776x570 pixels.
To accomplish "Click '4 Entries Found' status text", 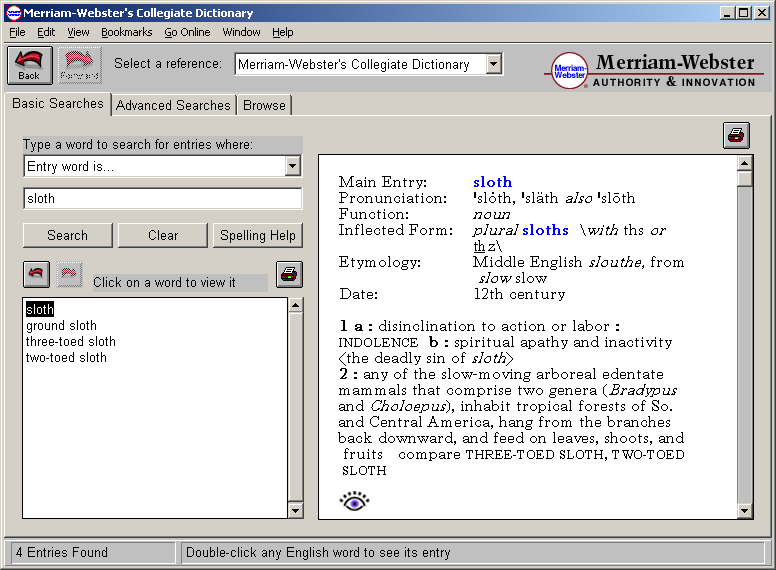I will [x=61, y=552].
